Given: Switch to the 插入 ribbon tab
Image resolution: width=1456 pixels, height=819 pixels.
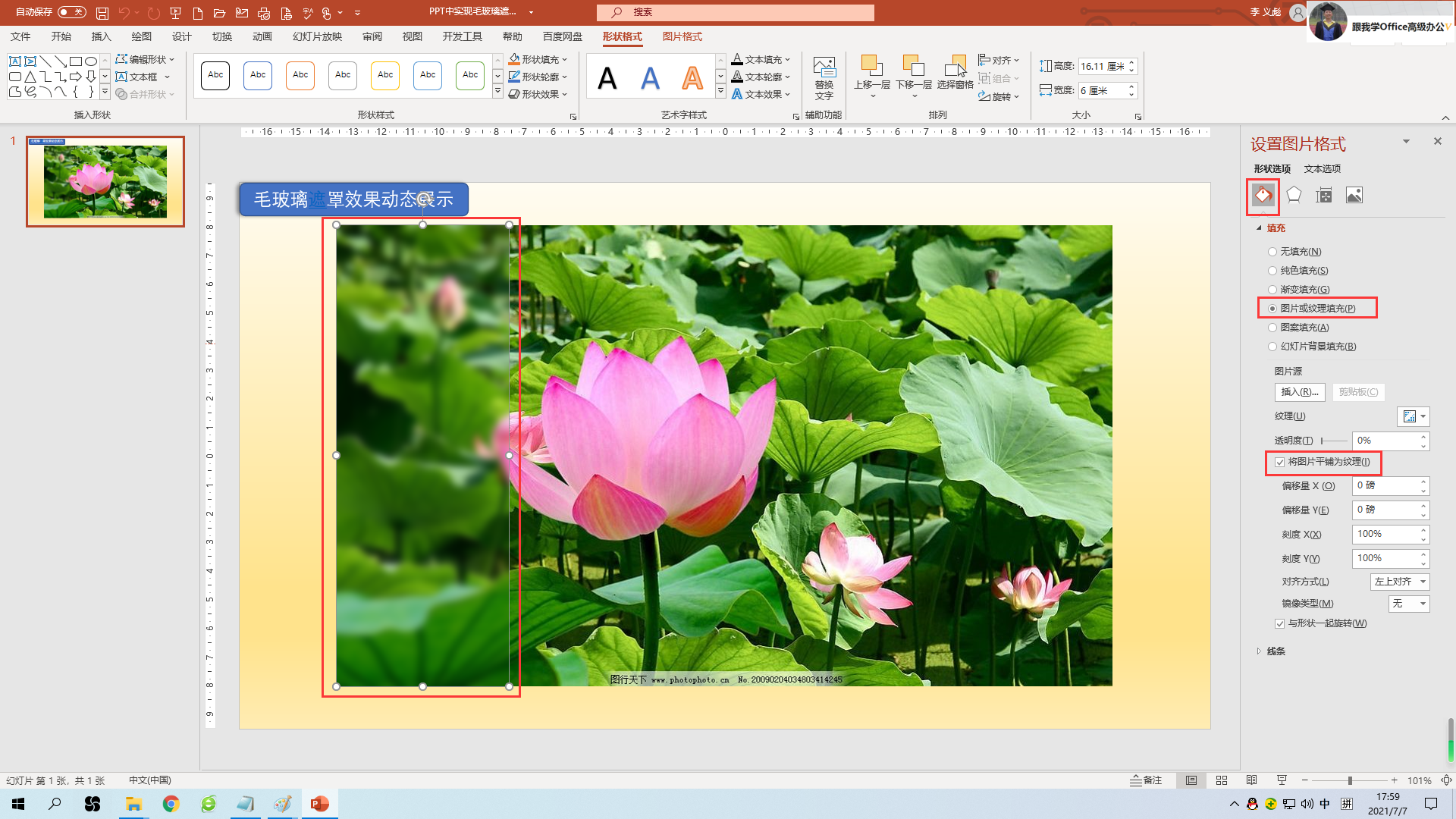Looking at the screenshot, I should point(101,36).
